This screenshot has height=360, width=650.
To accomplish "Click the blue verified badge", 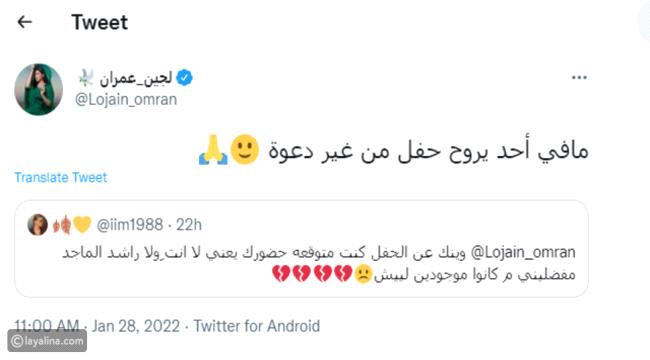I will (x=184, y=78).
